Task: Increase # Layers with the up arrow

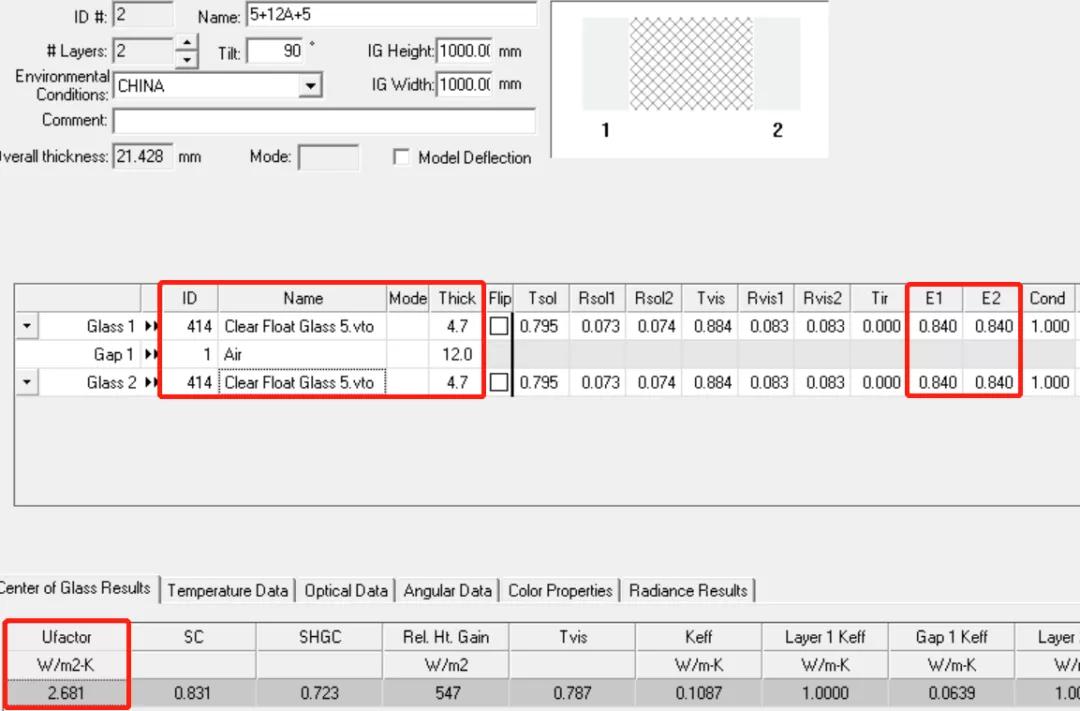Action: pyautogui.click(x=187, y=43)
